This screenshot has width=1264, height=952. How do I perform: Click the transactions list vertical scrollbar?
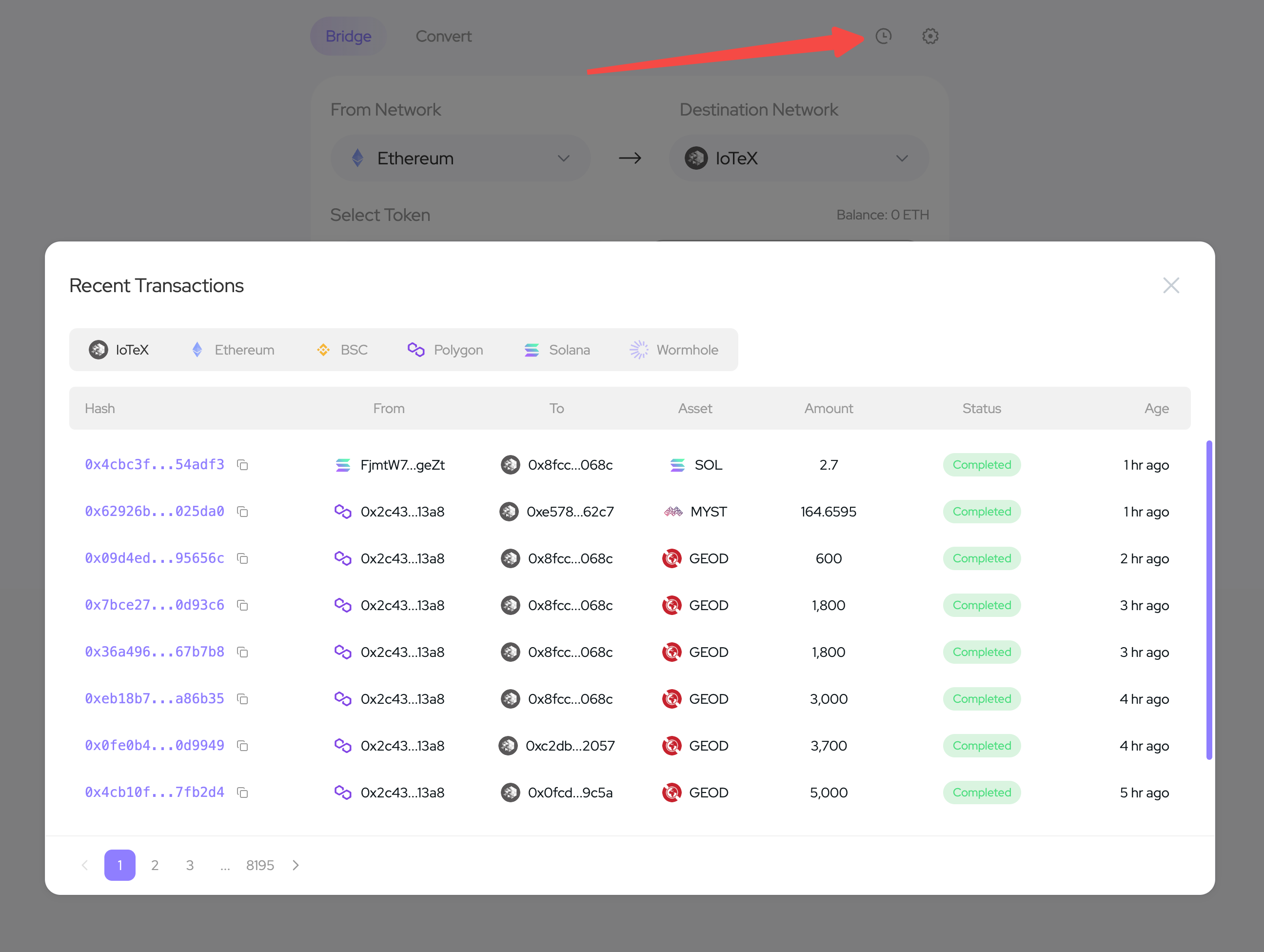click(x=1209, y=600)
